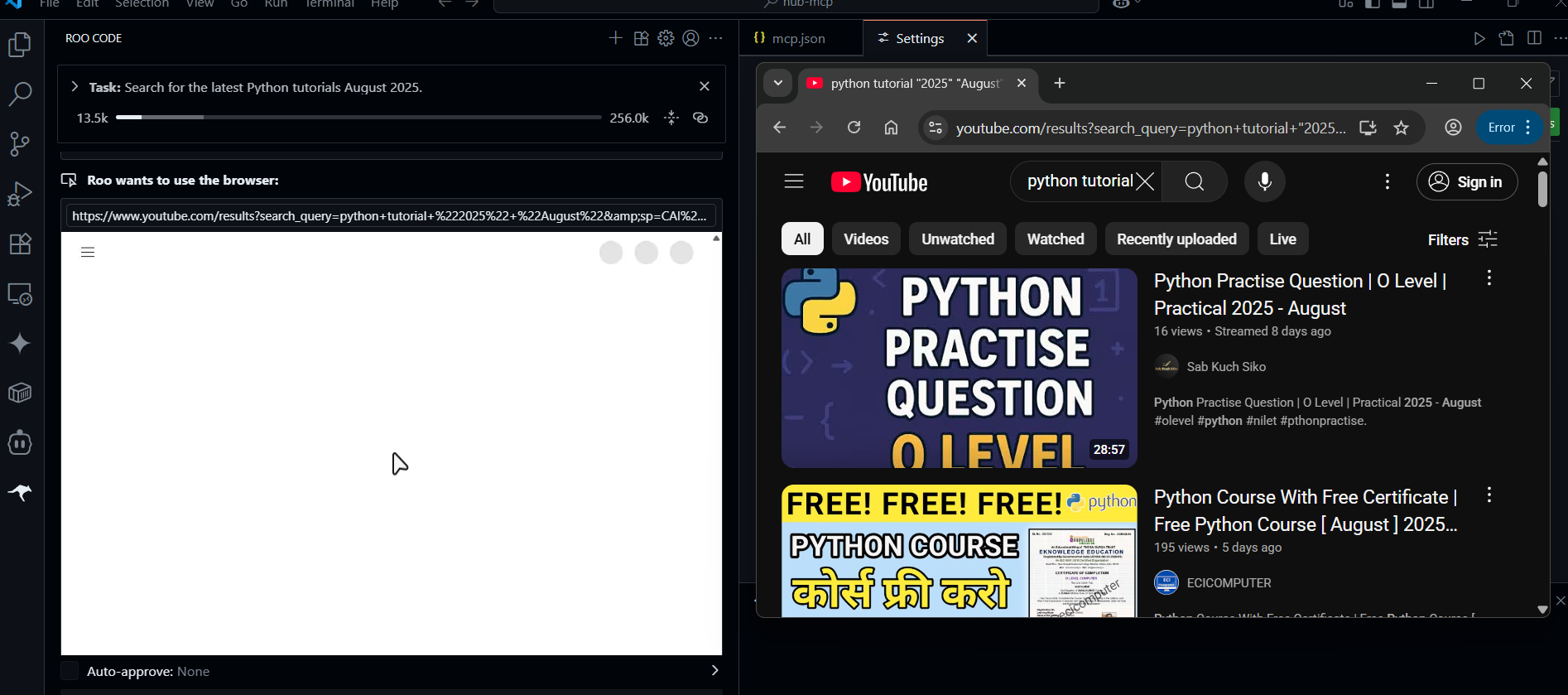Close the python tutorial Chrome tab

tap(1022, 83)
